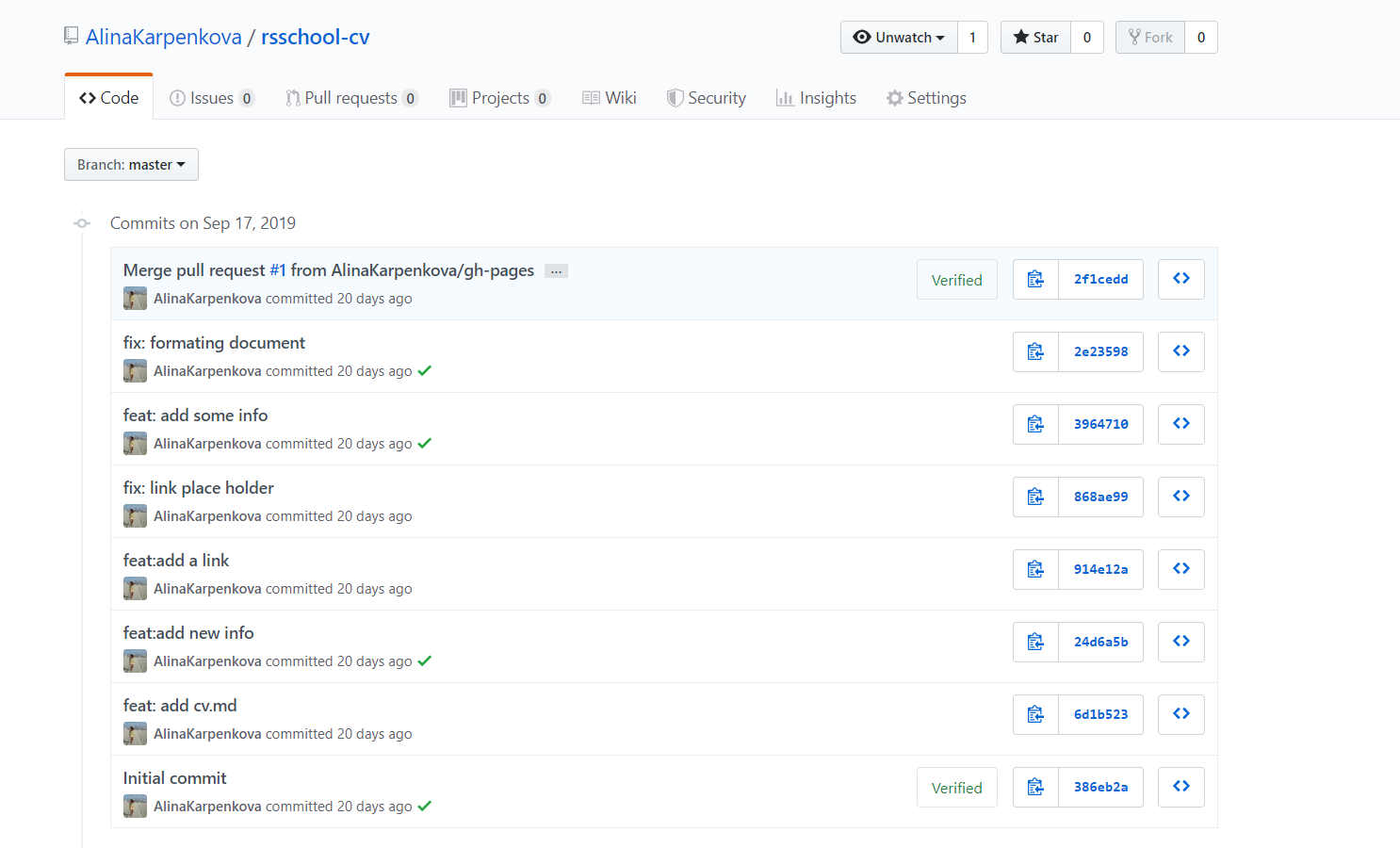Click the repository bookmark icon beside the repo name

coord(71,35)
